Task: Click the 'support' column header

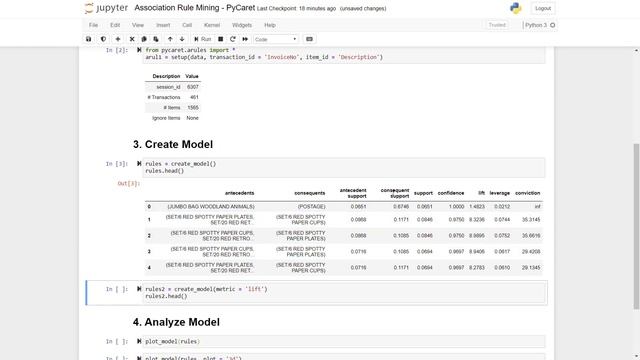Action: coord(423,193)
